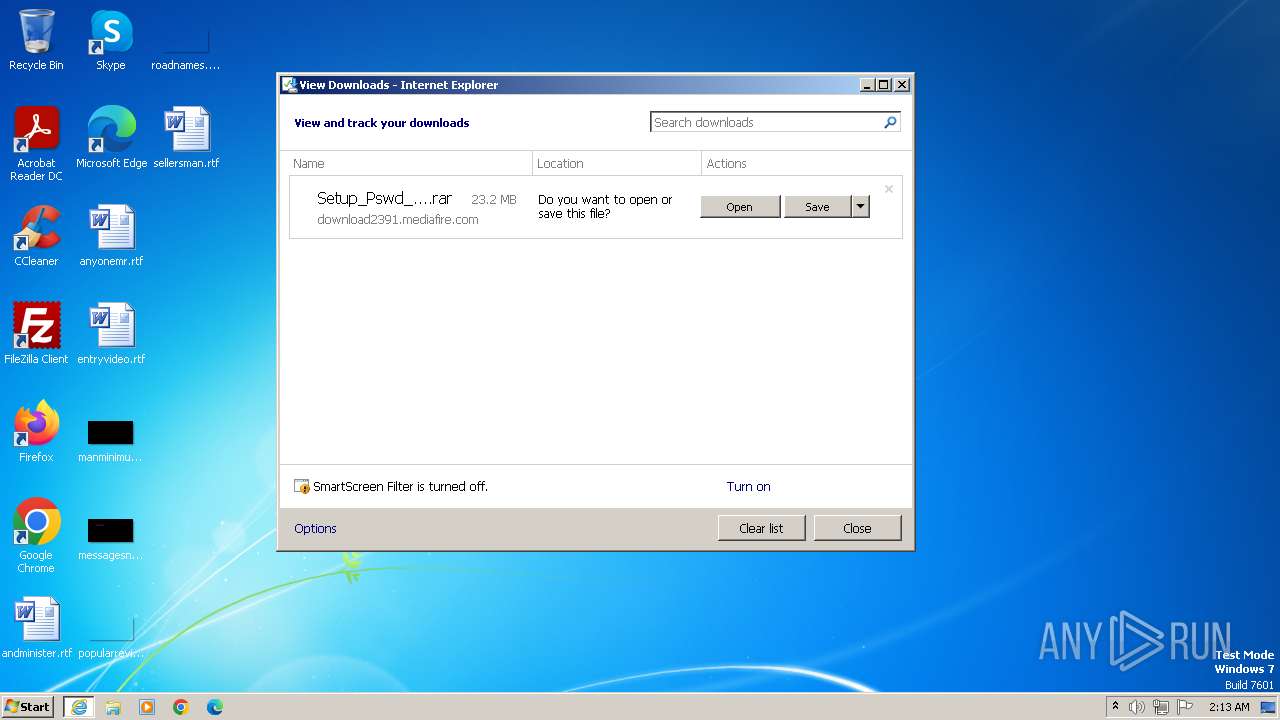The image size is (1280, 720).
Task: Click the Close button in downloads window
Action: pyautogui.click(x=857, y=528)
